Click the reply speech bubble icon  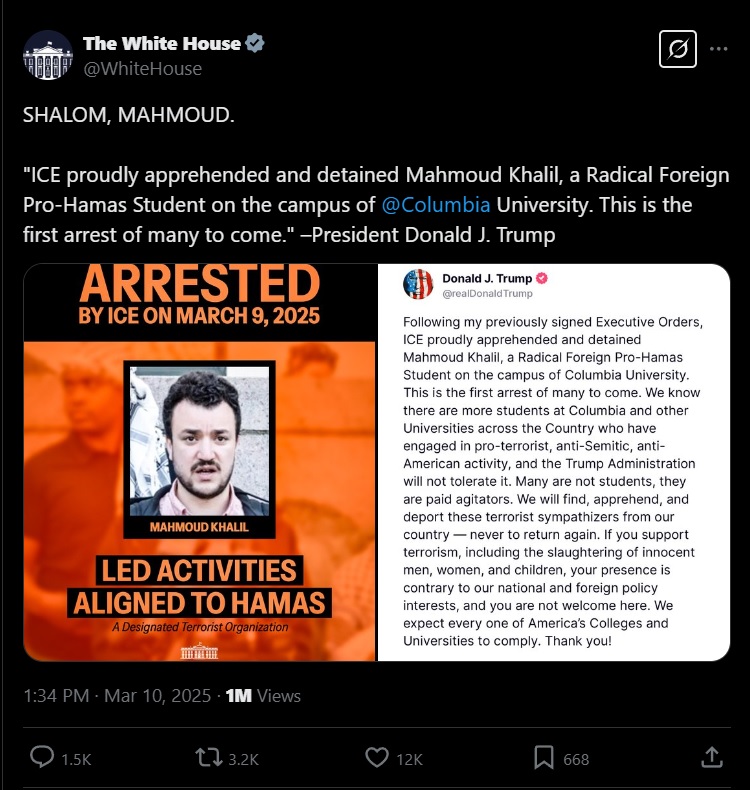[42, 757]
